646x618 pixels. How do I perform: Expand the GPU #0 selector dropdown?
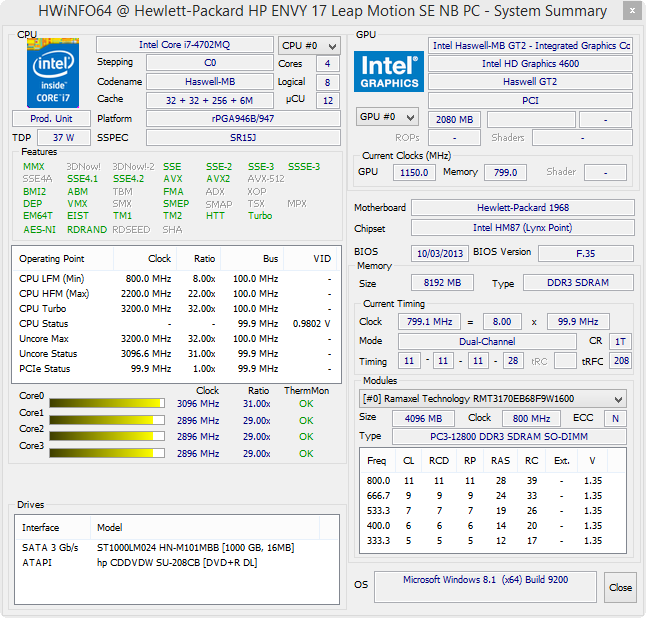[x=386, y=118]
